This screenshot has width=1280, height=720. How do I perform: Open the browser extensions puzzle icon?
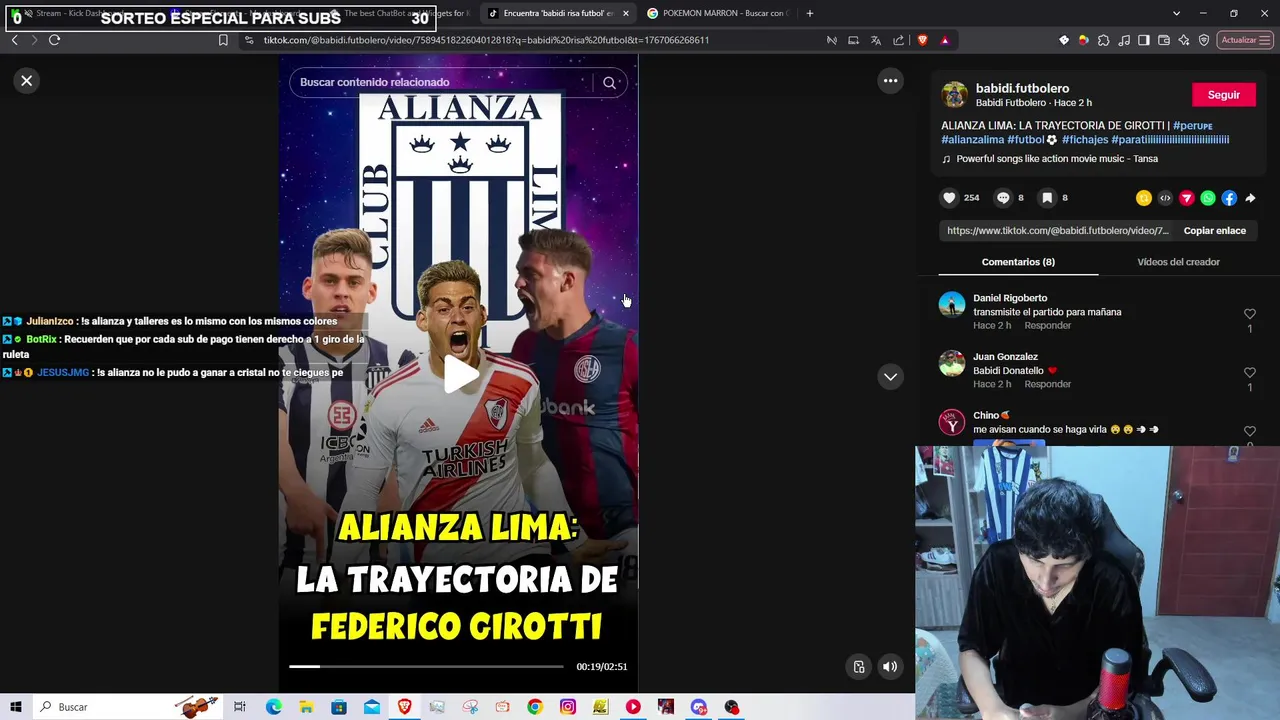coord(1103,40)
